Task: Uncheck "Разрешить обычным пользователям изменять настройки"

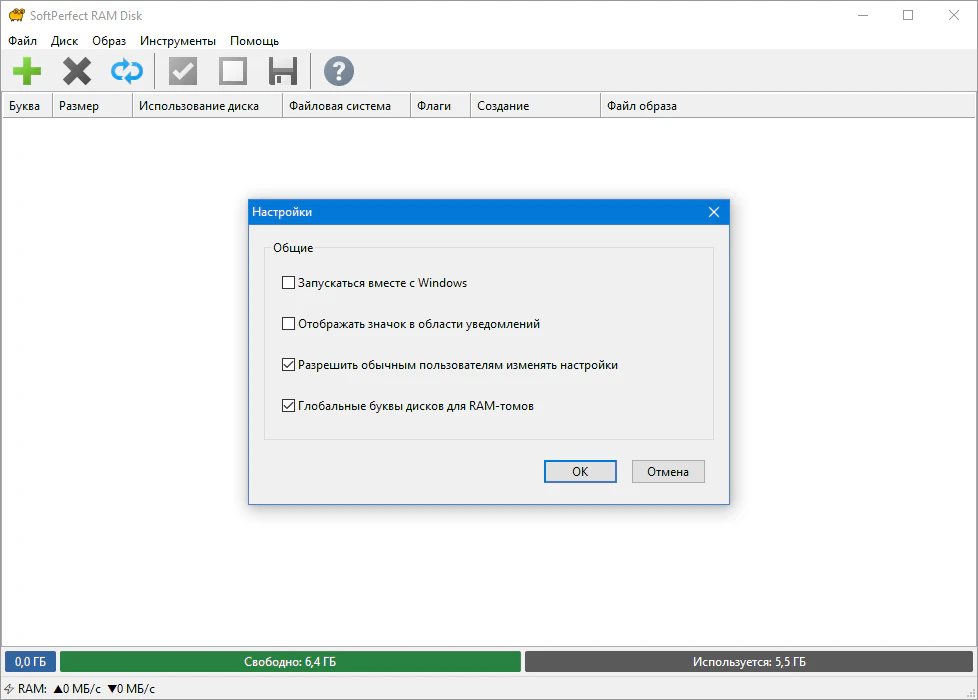Action: tap(289, 365)
